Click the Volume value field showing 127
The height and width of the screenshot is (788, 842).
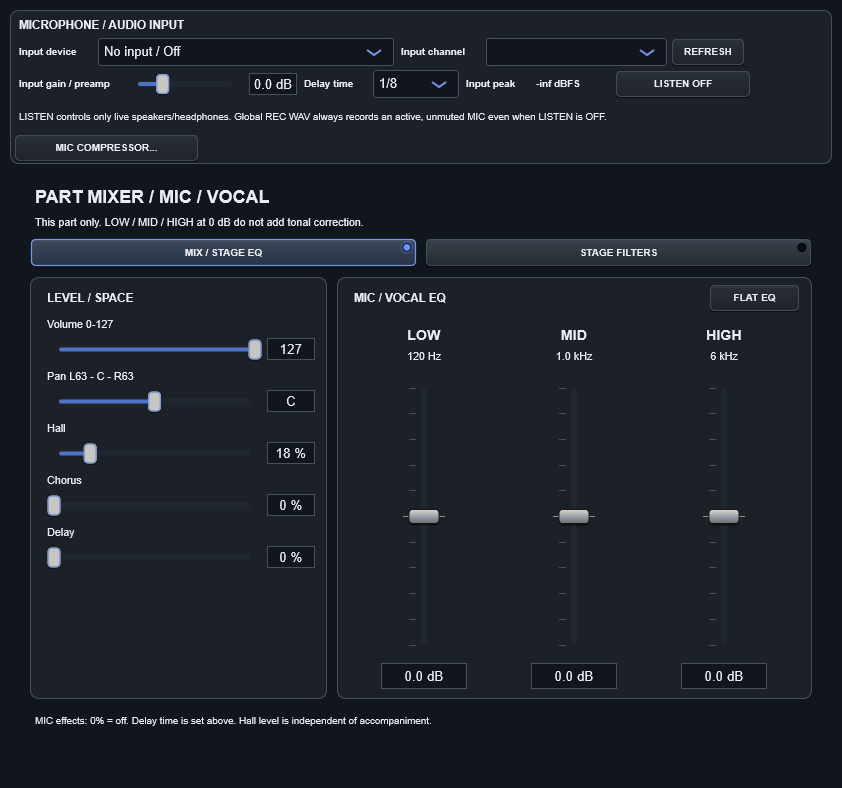pyautogui.click(x=291, y=350)
